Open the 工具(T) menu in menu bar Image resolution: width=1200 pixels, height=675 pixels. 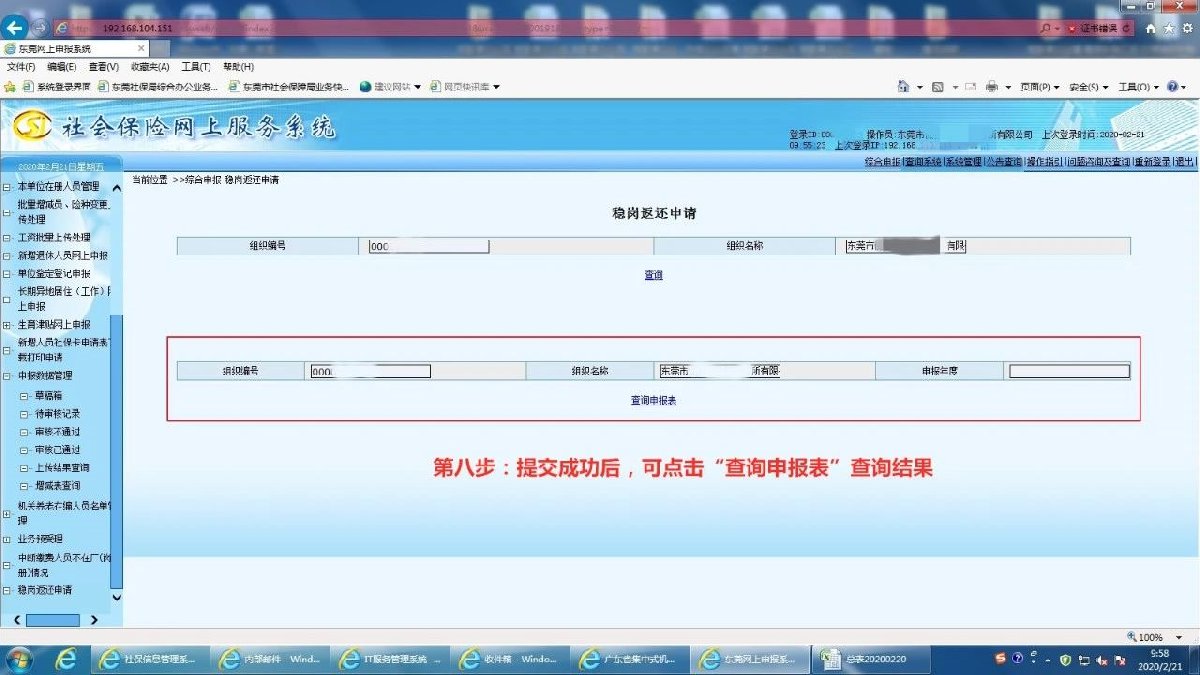tap(195, 67)
